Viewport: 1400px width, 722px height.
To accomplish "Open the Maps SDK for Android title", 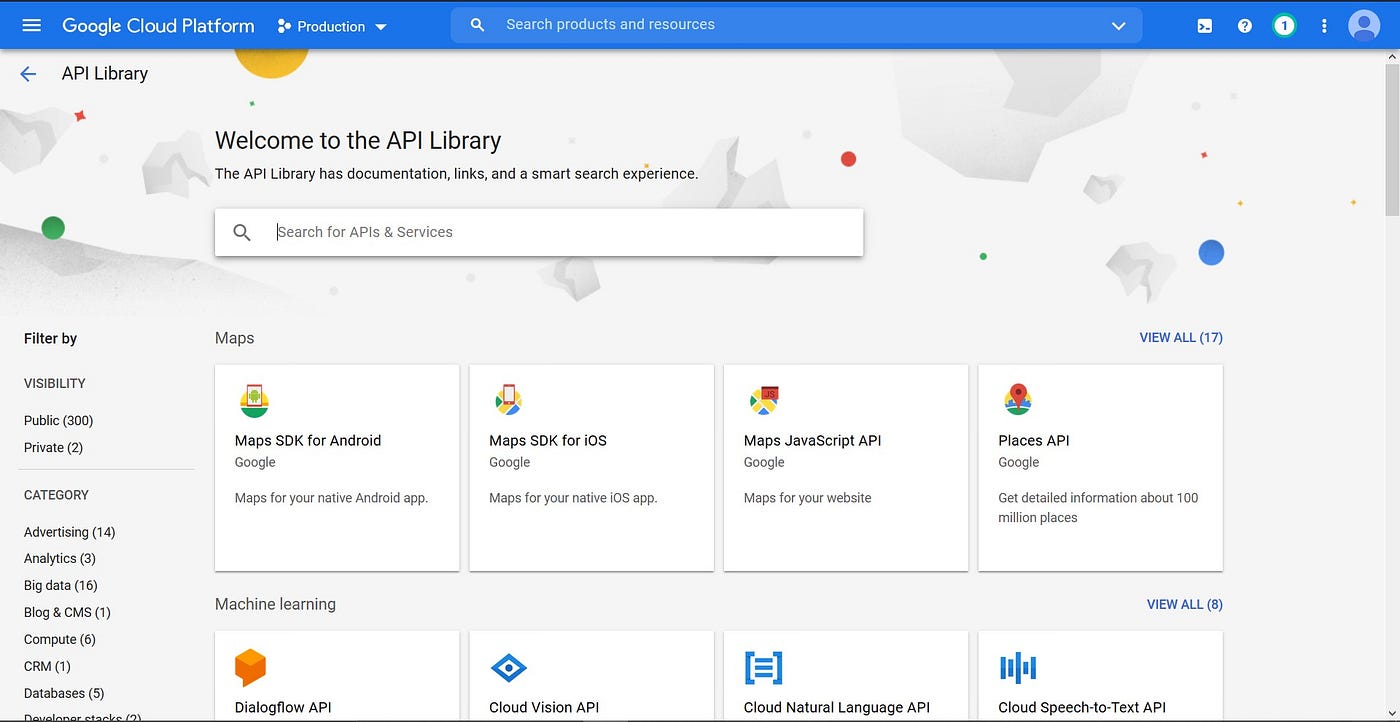I will point(308,441).
